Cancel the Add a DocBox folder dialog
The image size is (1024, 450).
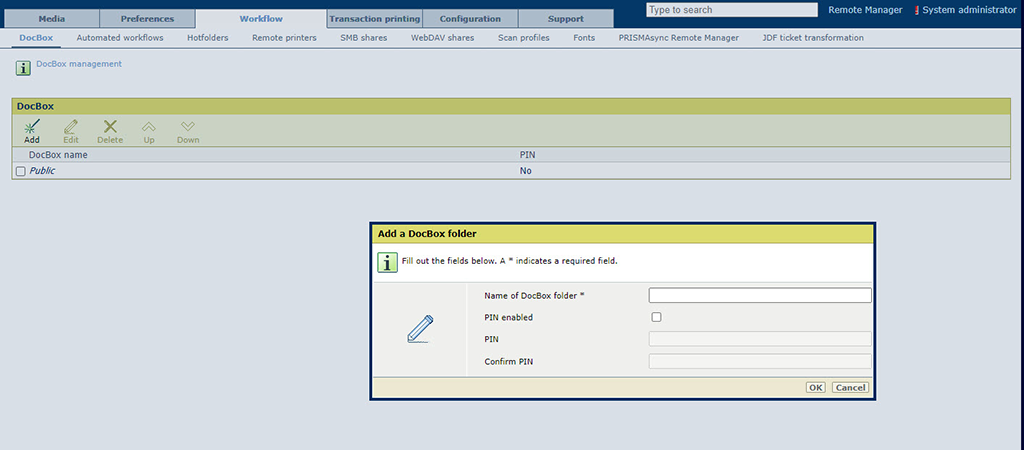849,387
